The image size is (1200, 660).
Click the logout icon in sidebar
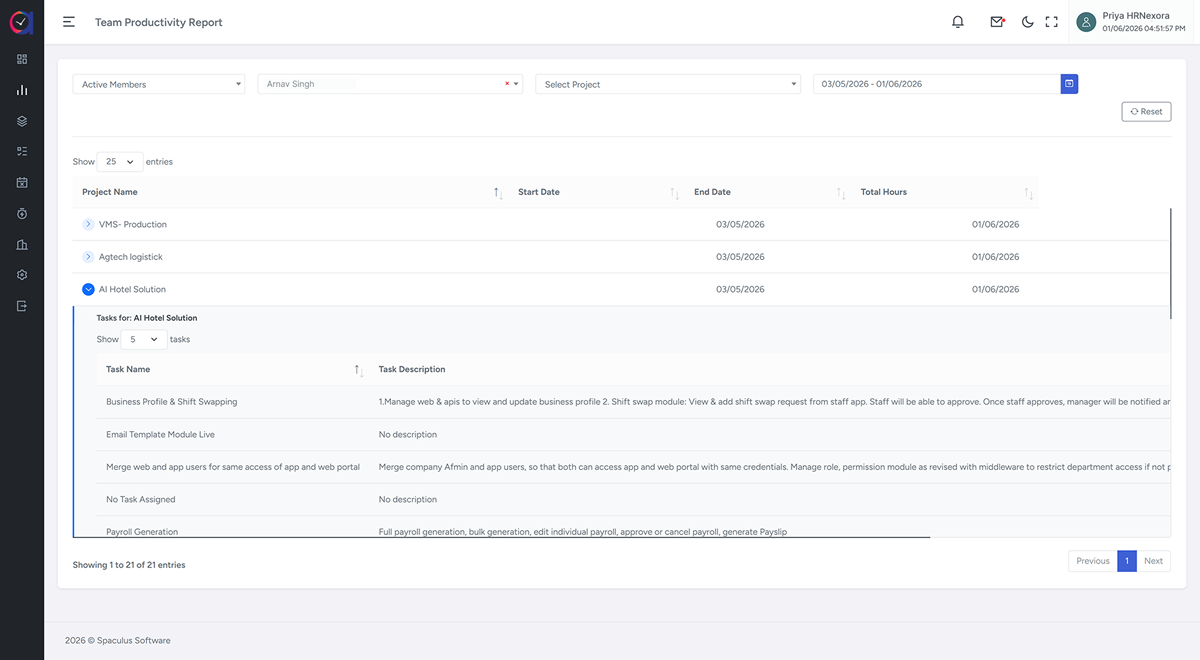pos(22,306)
